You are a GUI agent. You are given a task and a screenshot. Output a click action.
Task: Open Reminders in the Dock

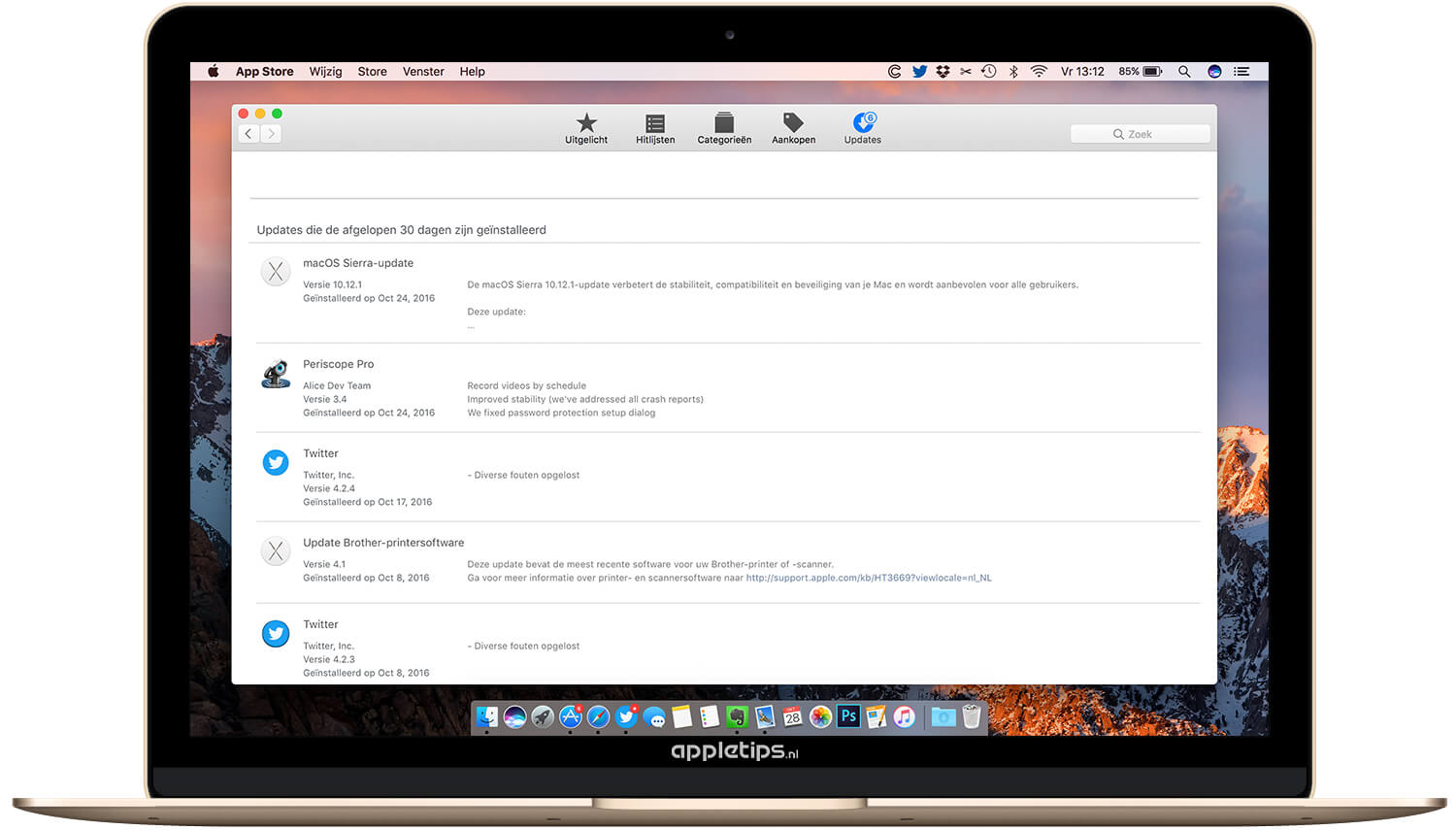click(x=710, y=716)
